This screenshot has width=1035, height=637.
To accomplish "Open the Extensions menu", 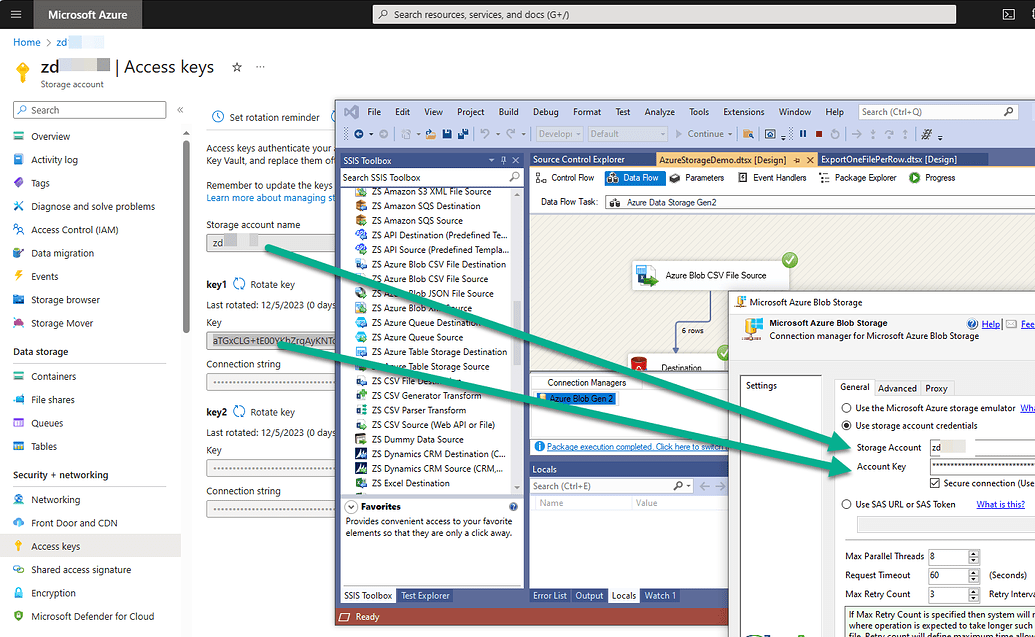I will coord(745,111).
